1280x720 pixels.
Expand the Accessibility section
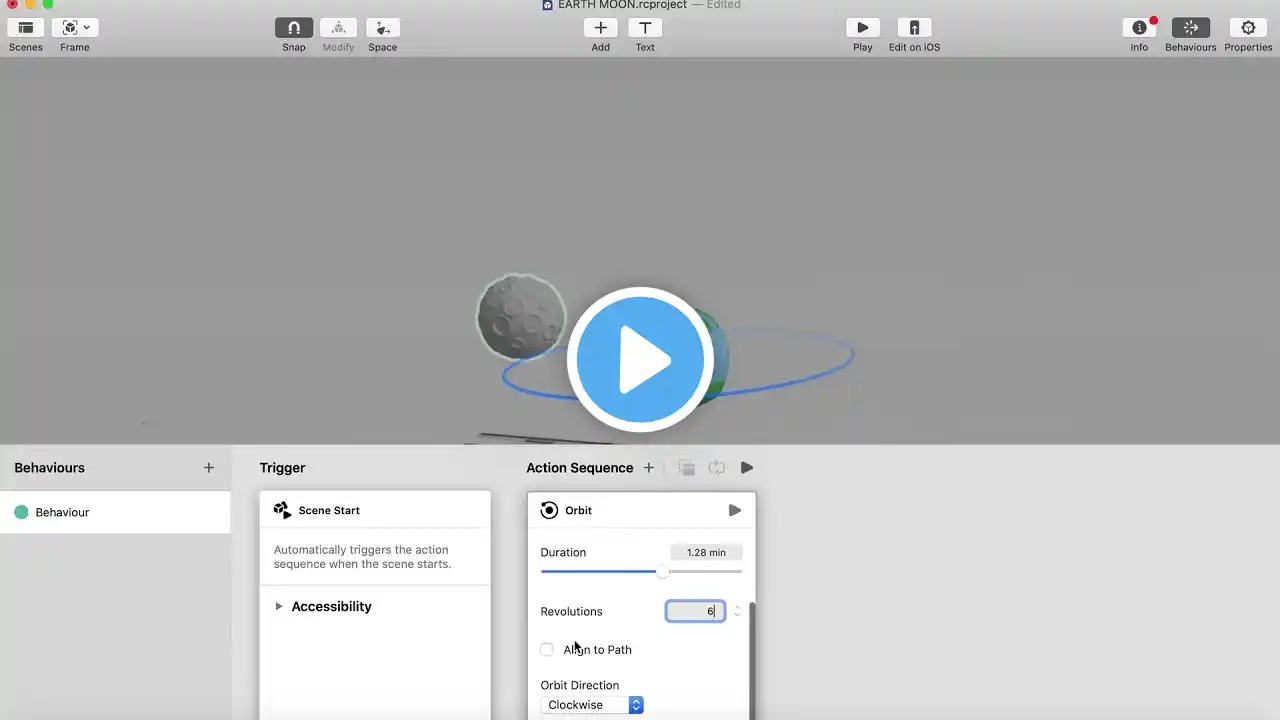click(279, 606)
